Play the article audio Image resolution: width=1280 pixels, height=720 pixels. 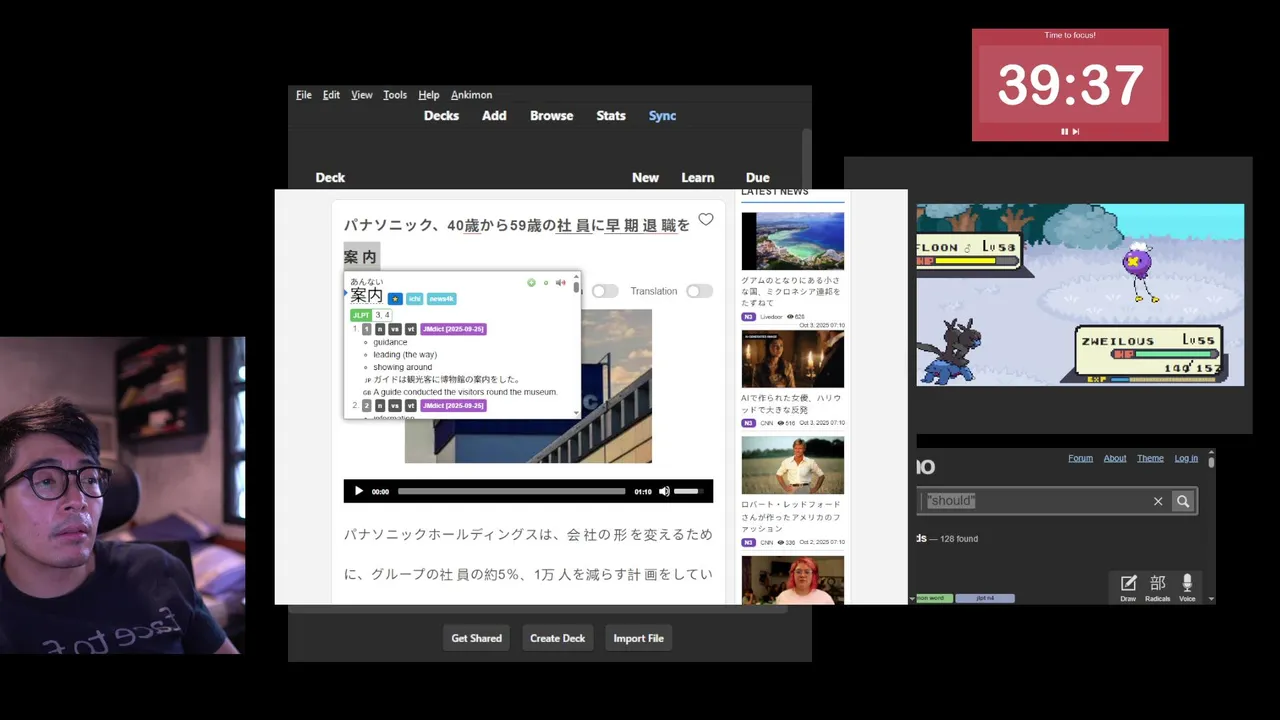coord(359,491)
